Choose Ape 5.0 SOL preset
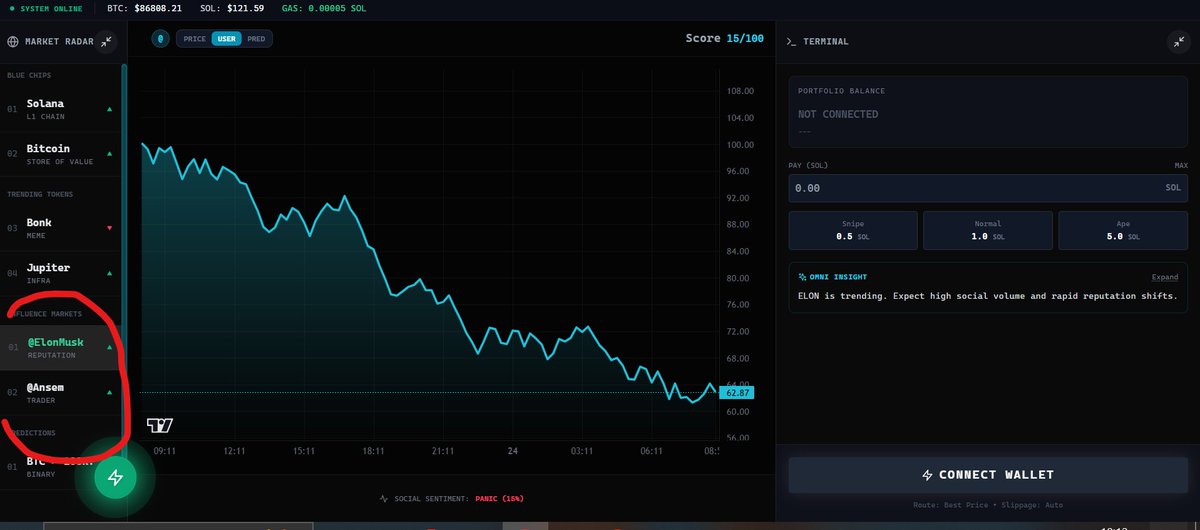 (x=1123, y=230)
